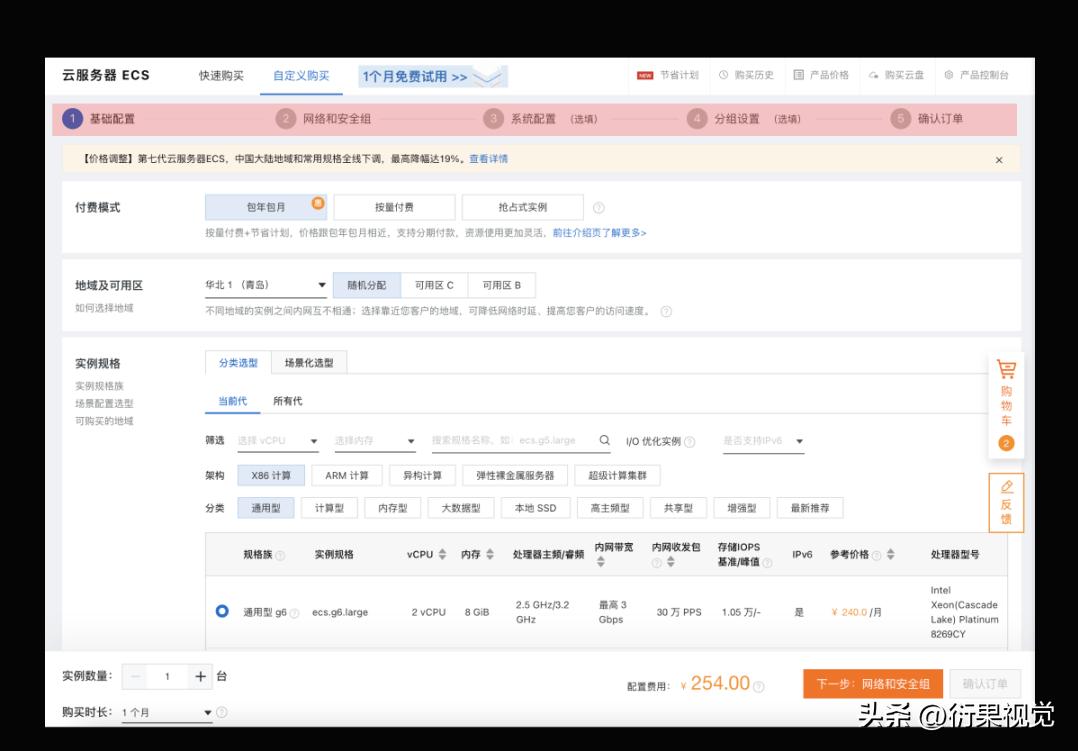Increase instance quantity with plus stepper
This screenshot has width=1078, height=751.
[202, 677]
